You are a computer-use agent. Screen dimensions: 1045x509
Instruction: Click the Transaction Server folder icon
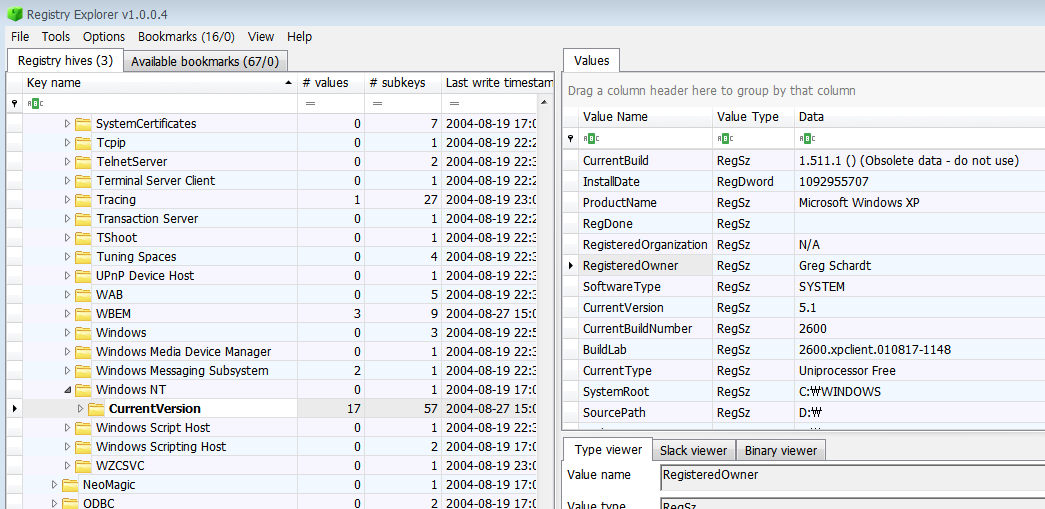[83, 219]
